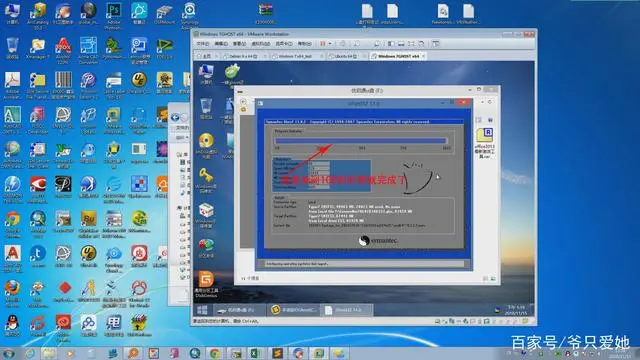Open Chrome from host taskbar
This screenshot has height=360, width=640.
point(215,353)
